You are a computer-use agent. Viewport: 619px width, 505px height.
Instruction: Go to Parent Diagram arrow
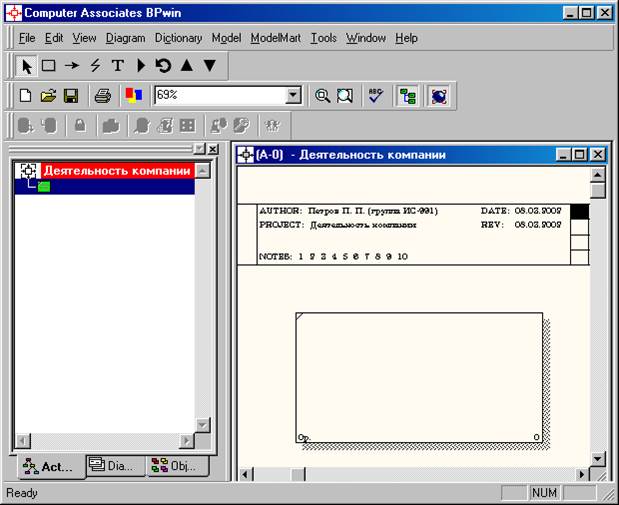tap(187, 65)
